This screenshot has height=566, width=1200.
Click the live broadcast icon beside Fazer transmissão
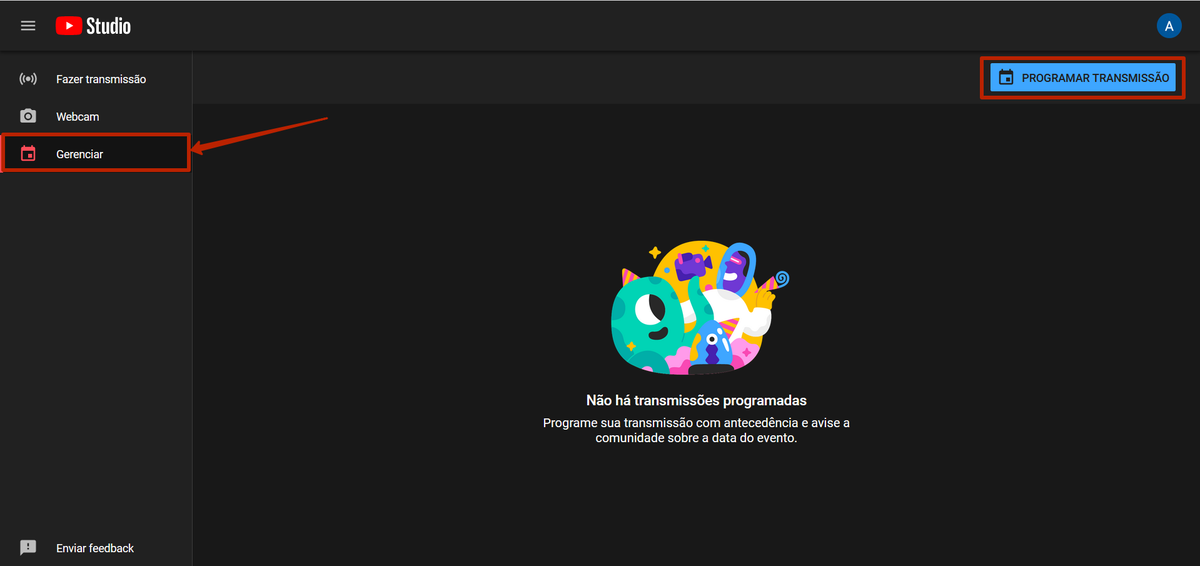(x=28, y=79)
